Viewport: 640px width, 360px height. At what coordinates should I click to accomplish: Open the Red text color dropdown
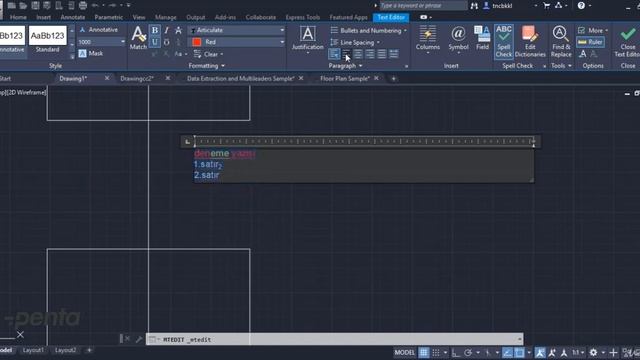(236, 42)
